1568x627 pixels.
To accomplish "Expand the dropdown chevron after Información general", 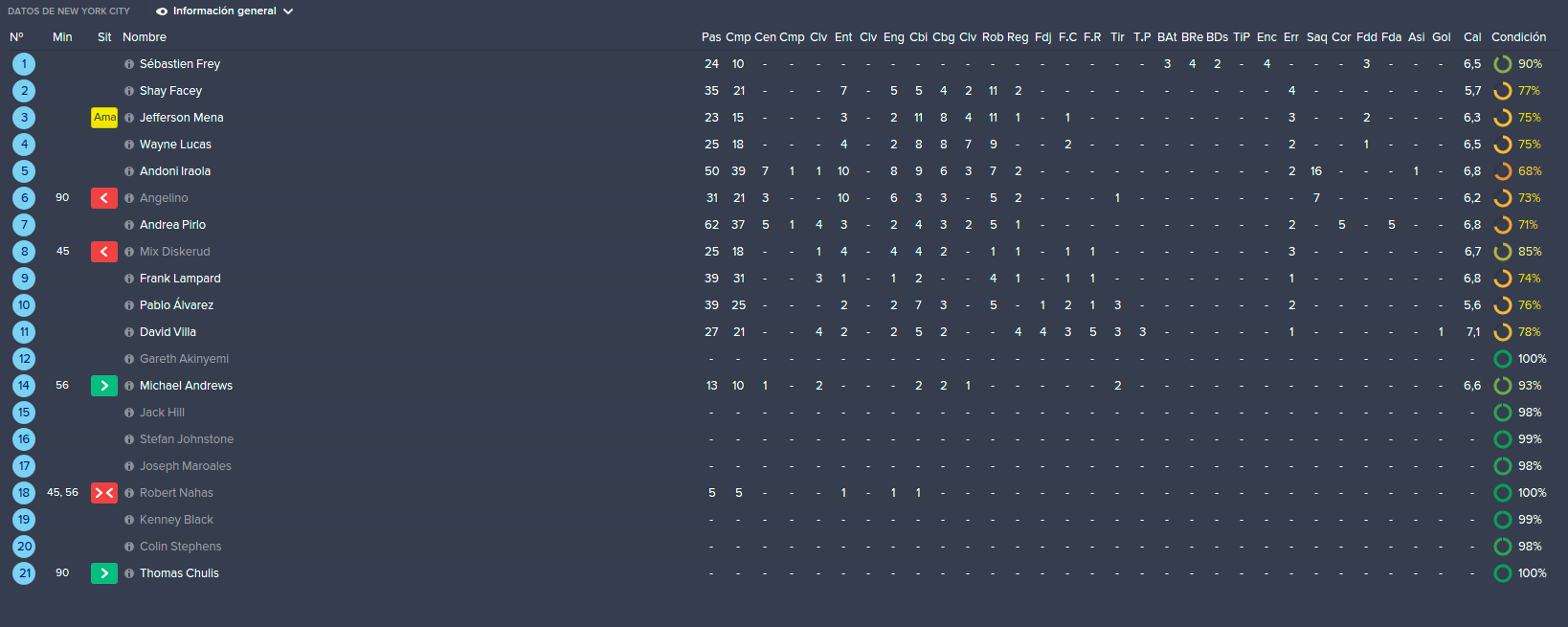I will [x=288, y=11].
